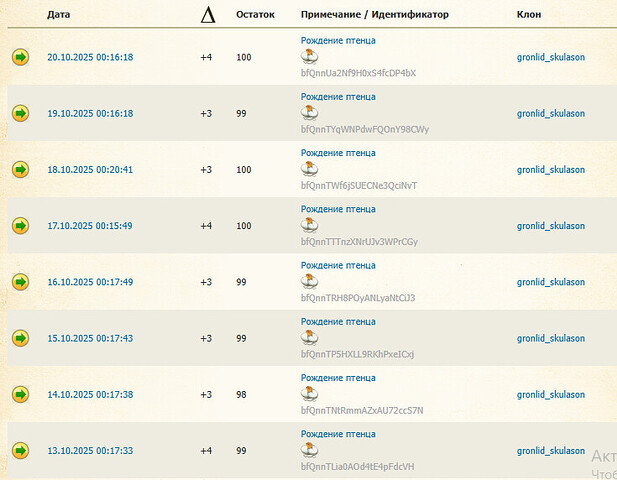
Task: Click the Остаток column header
Action: point(255,15)
